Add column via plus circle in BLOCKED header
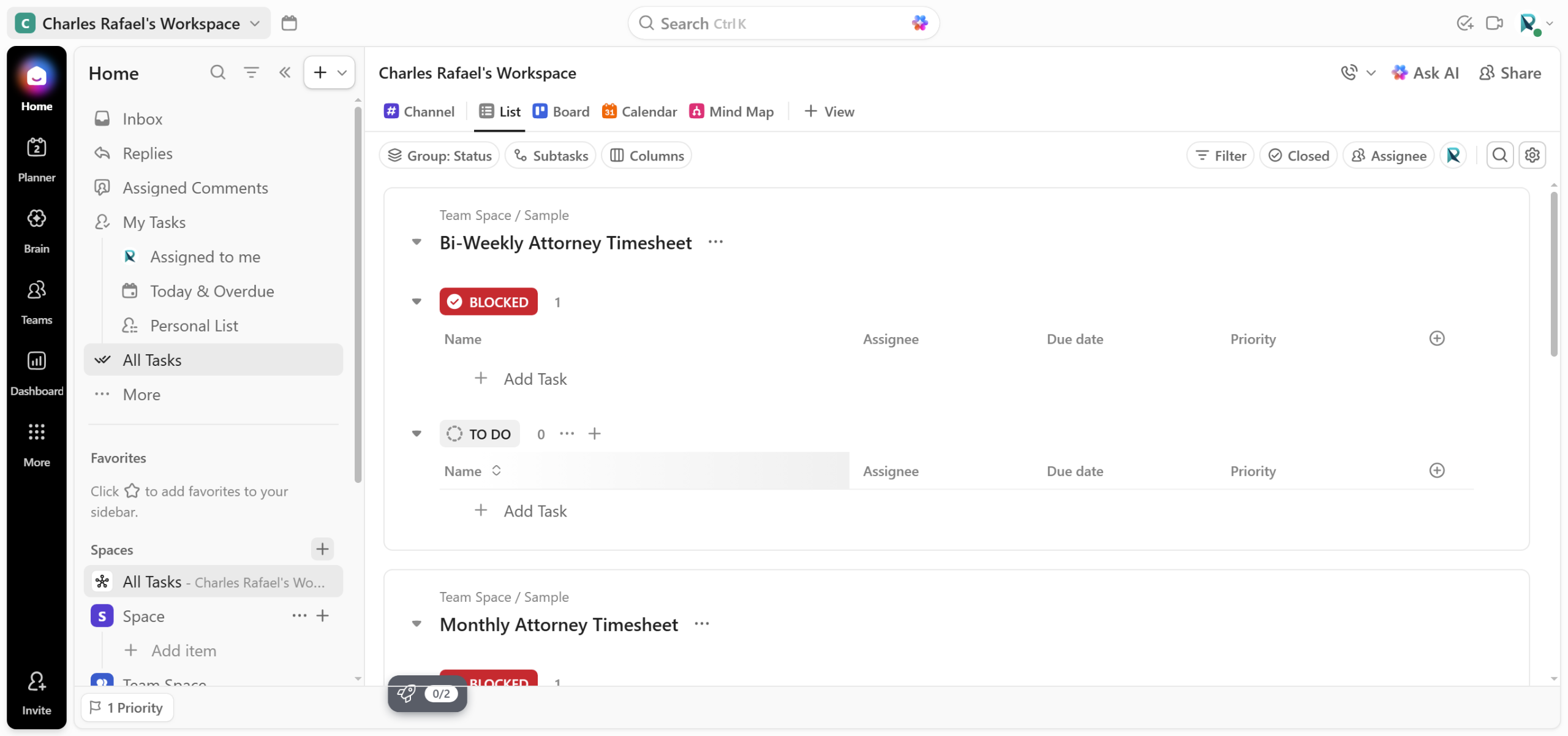Screen dimensions: 1568x736 pos(1436,338)
